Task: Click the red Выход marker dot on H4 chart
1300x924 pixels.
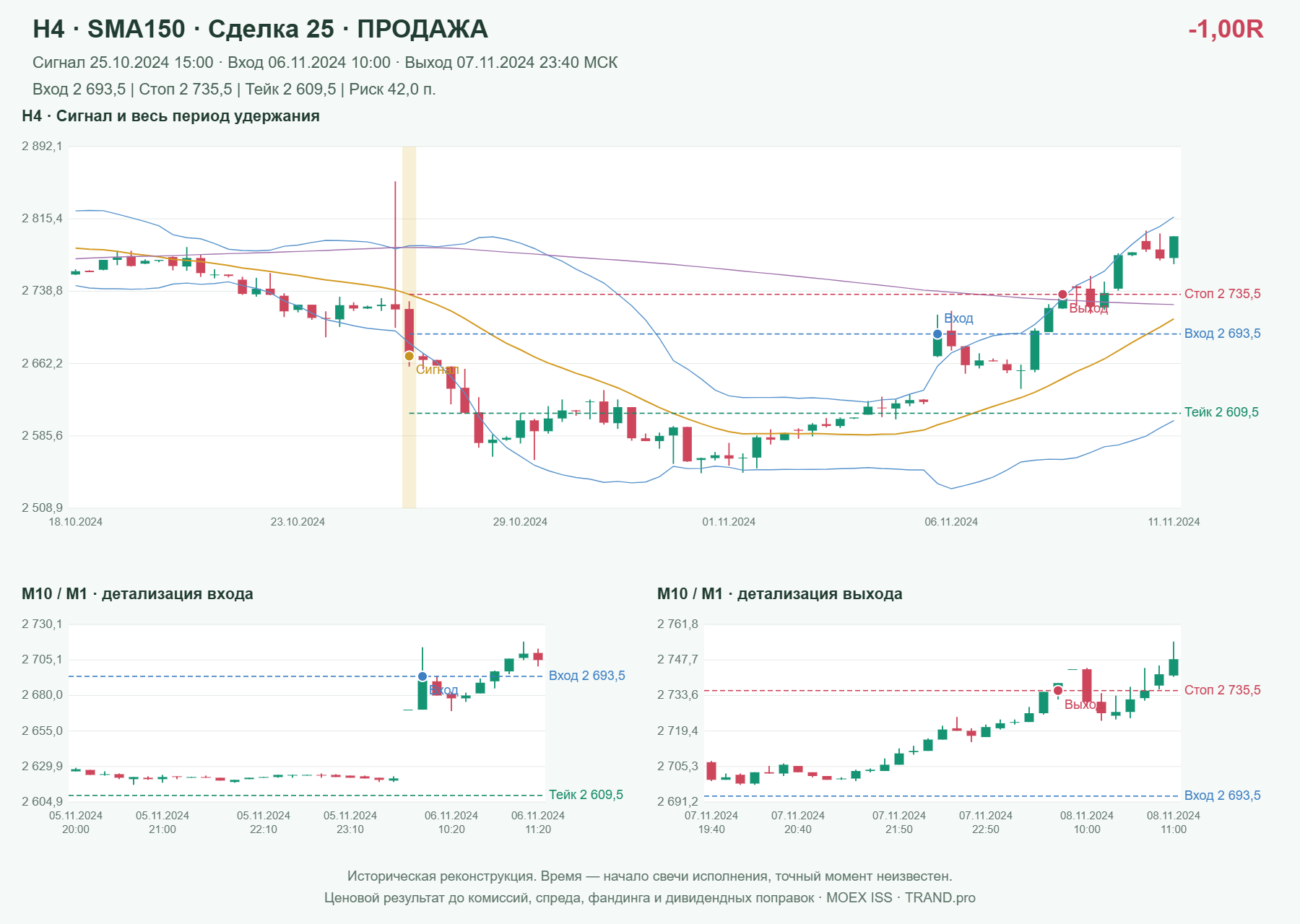Action: pyautogui.click(x=1062, y=295)
